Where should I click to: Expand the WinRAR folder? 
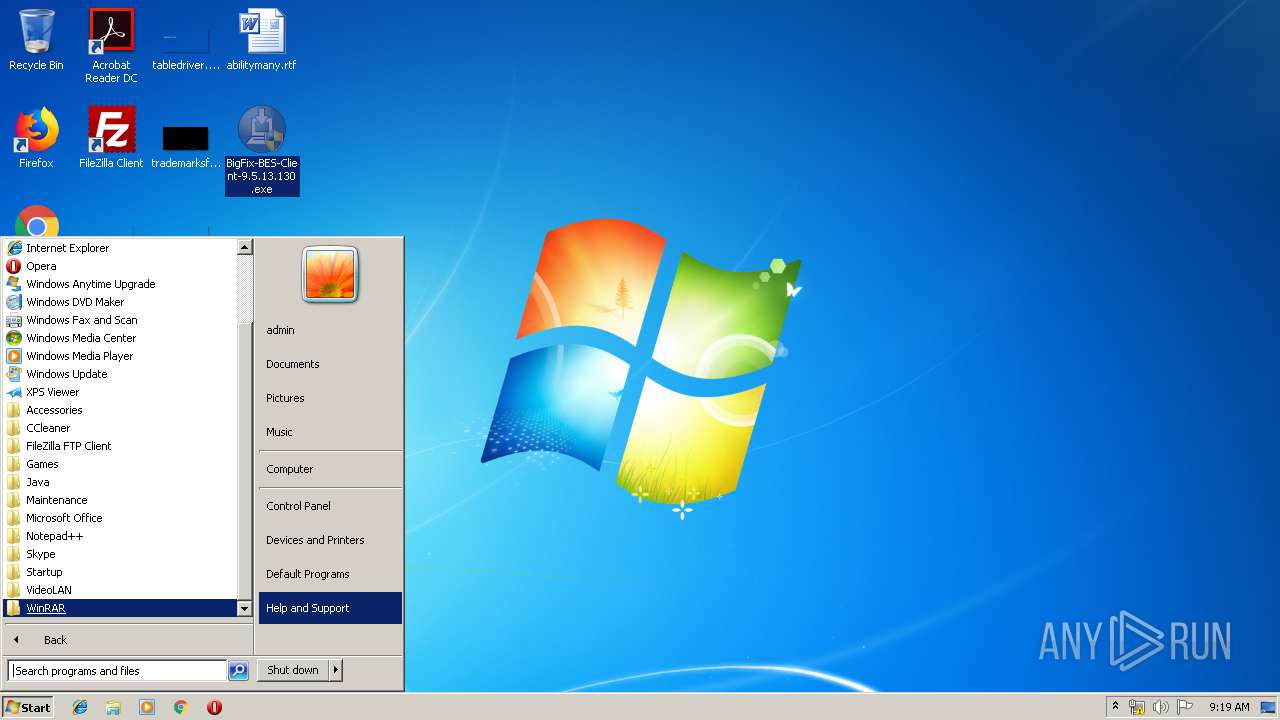pyautogui.click(x=120, y=608)
